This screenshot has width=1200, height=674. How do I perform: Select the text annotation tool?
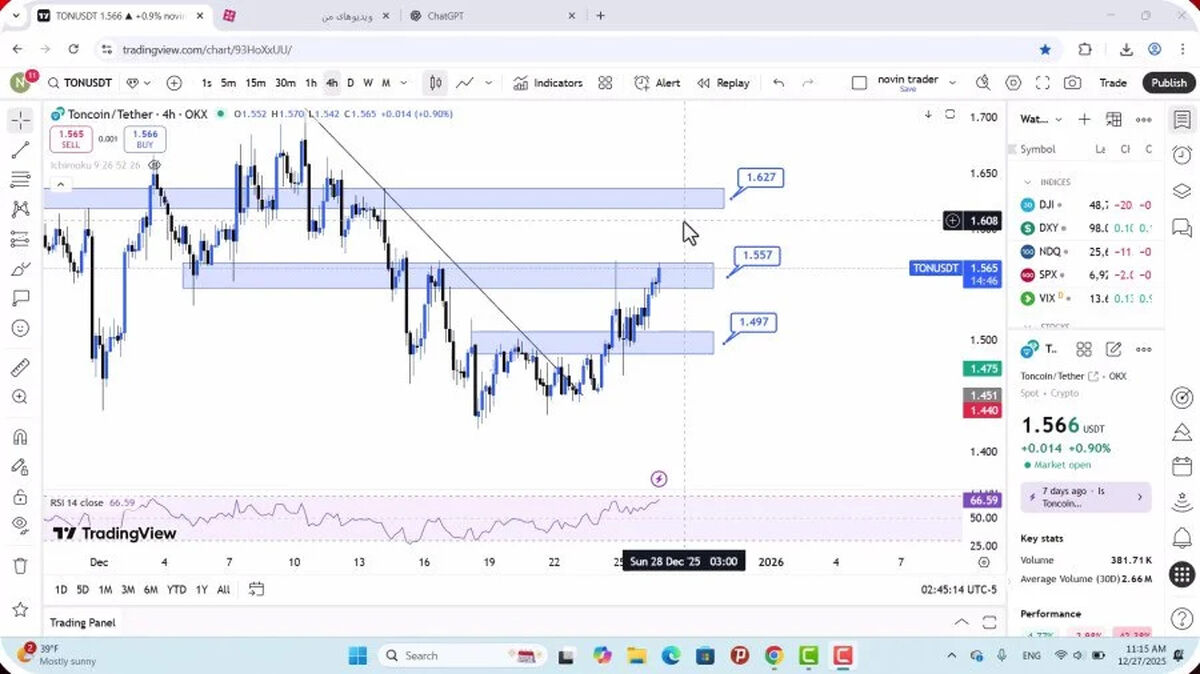coord(20,298)
